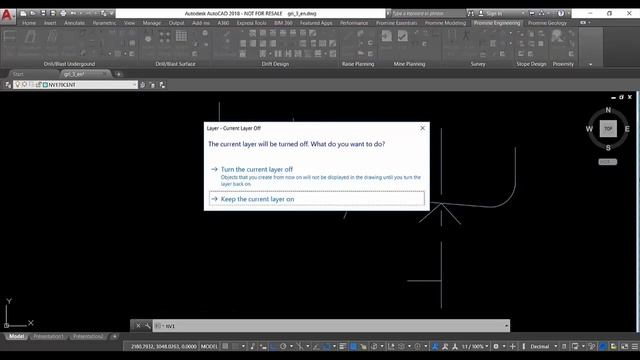
Task: Click the Plot printer icon in quick access toolbar
Action: pyautogui.click(x=63, y=13)
